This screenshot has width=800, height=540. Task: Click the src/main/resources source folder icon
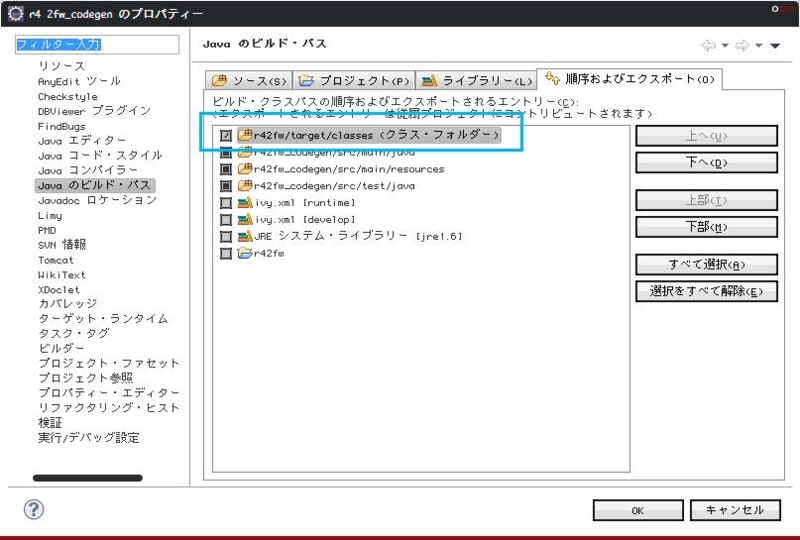[245, 168]
